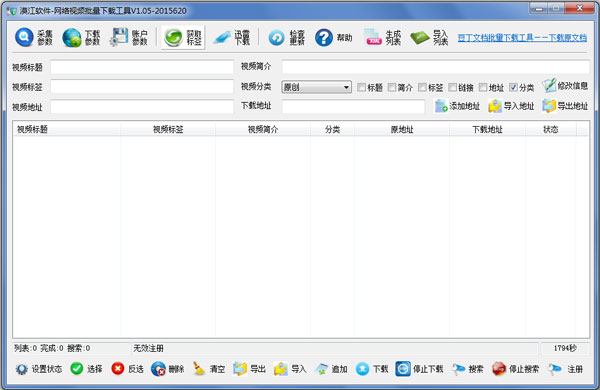Click 停止下载 stop download button
Image resolution: width=600 pixels, height=390 pixels.
coord(420,369)
